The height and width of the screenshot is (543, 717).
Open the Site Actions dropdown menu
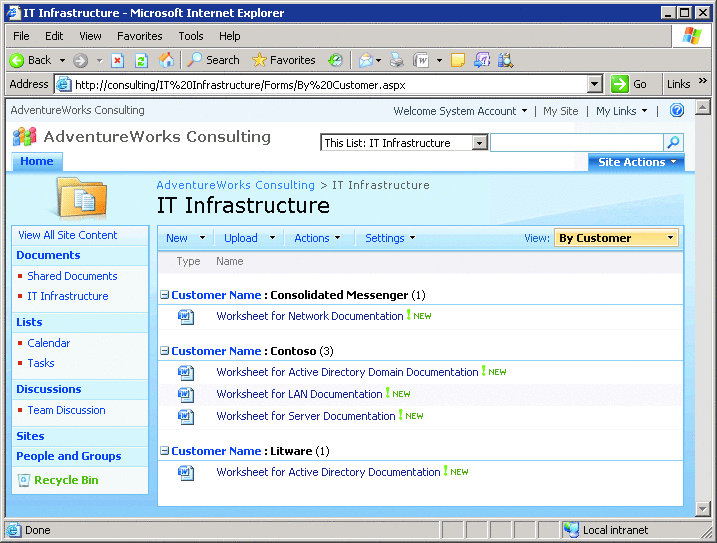[x=637, y=162]
